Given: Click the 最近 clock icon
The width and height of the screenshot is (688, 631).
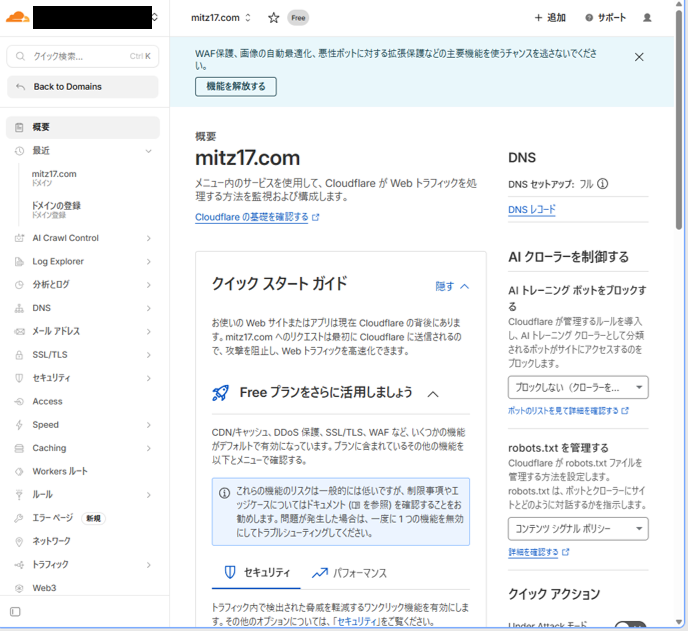Looking at the screenshot, I should click(19, 151).
